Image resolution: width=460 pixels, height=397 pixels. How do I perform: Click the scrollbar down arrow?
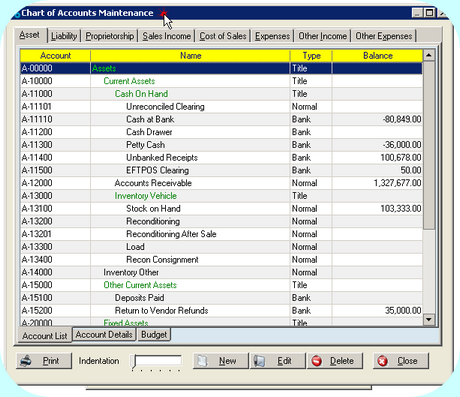[429, 319]
